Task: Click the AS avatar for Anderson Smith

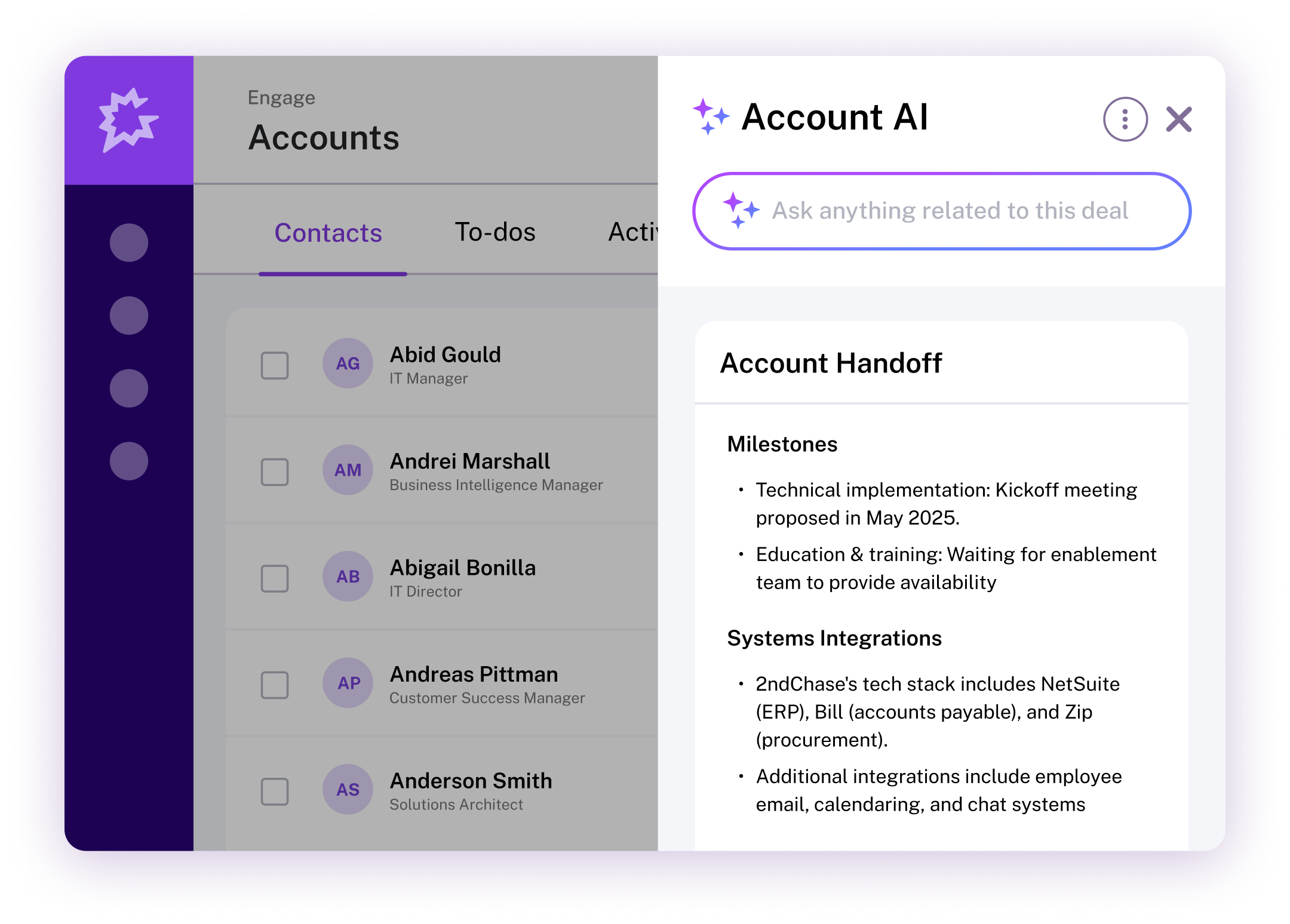Action: pyautogui.click(x=348, y=789)
